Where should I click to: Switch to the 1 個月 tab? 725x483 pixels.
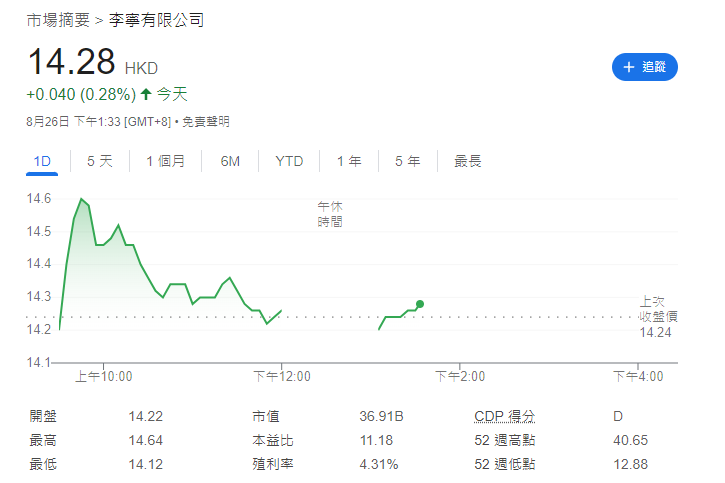coord(165,161)
